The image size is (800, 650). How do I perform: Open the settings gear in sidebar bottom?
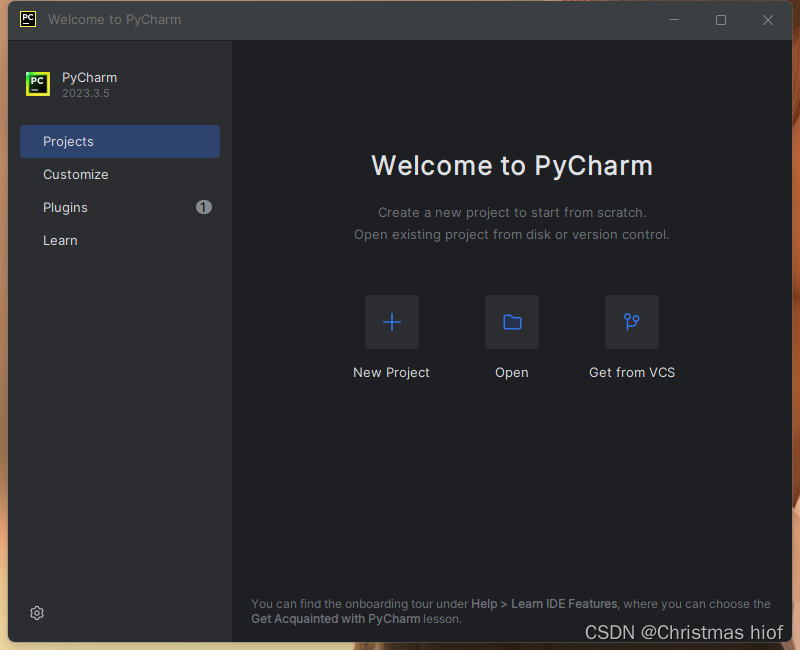coord(37,613)
